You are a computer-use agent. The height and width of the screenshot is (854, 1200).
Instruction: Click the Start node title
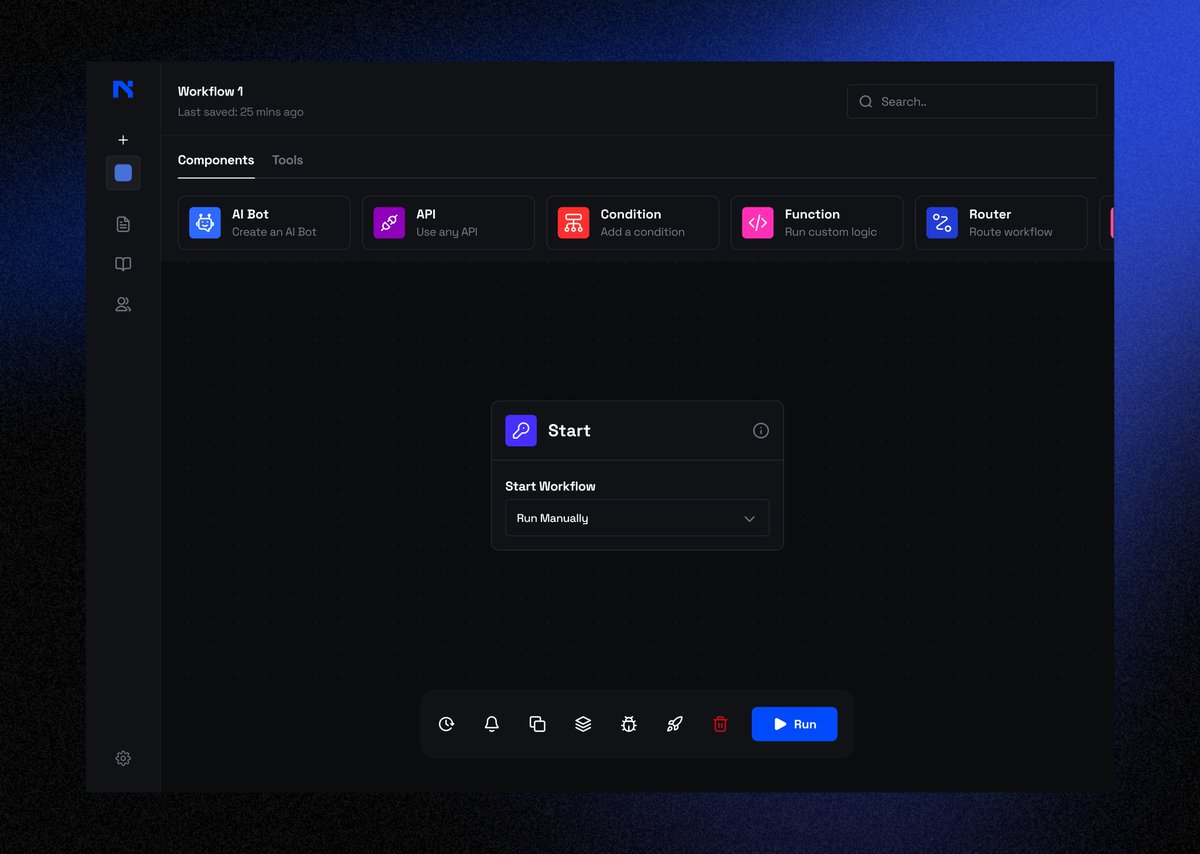point(569,431)
